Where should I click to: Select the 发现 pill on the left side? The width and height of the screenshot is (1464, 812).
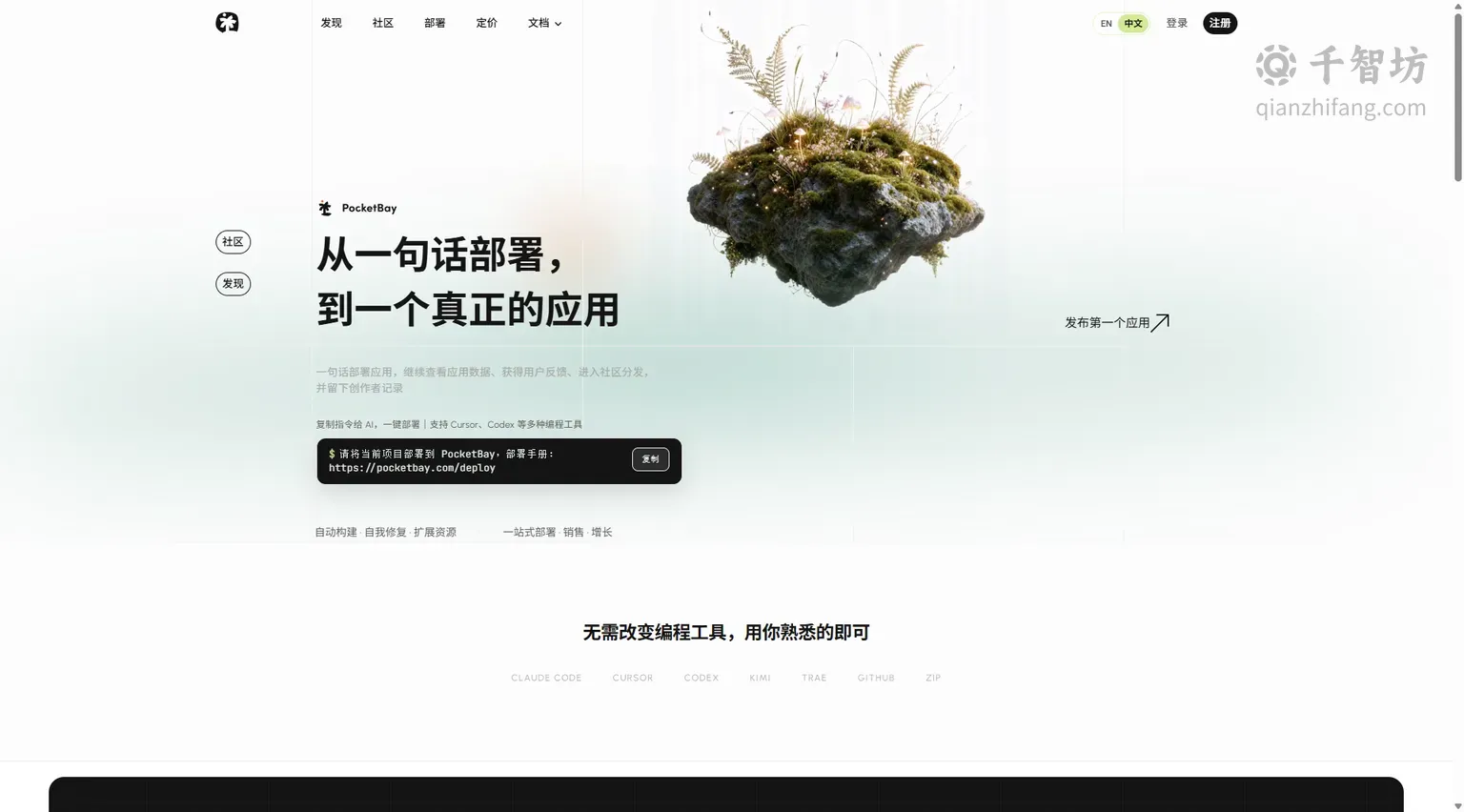click(233, 284)
